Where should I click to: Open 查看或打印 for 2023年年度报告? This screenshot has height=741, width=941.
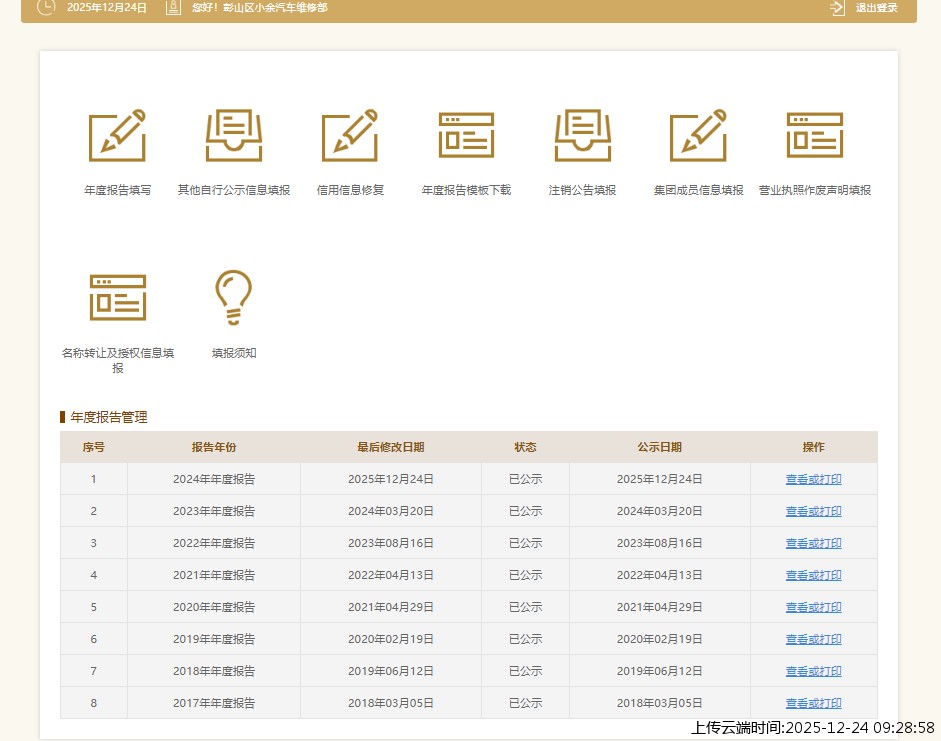[x=813, y=511]
